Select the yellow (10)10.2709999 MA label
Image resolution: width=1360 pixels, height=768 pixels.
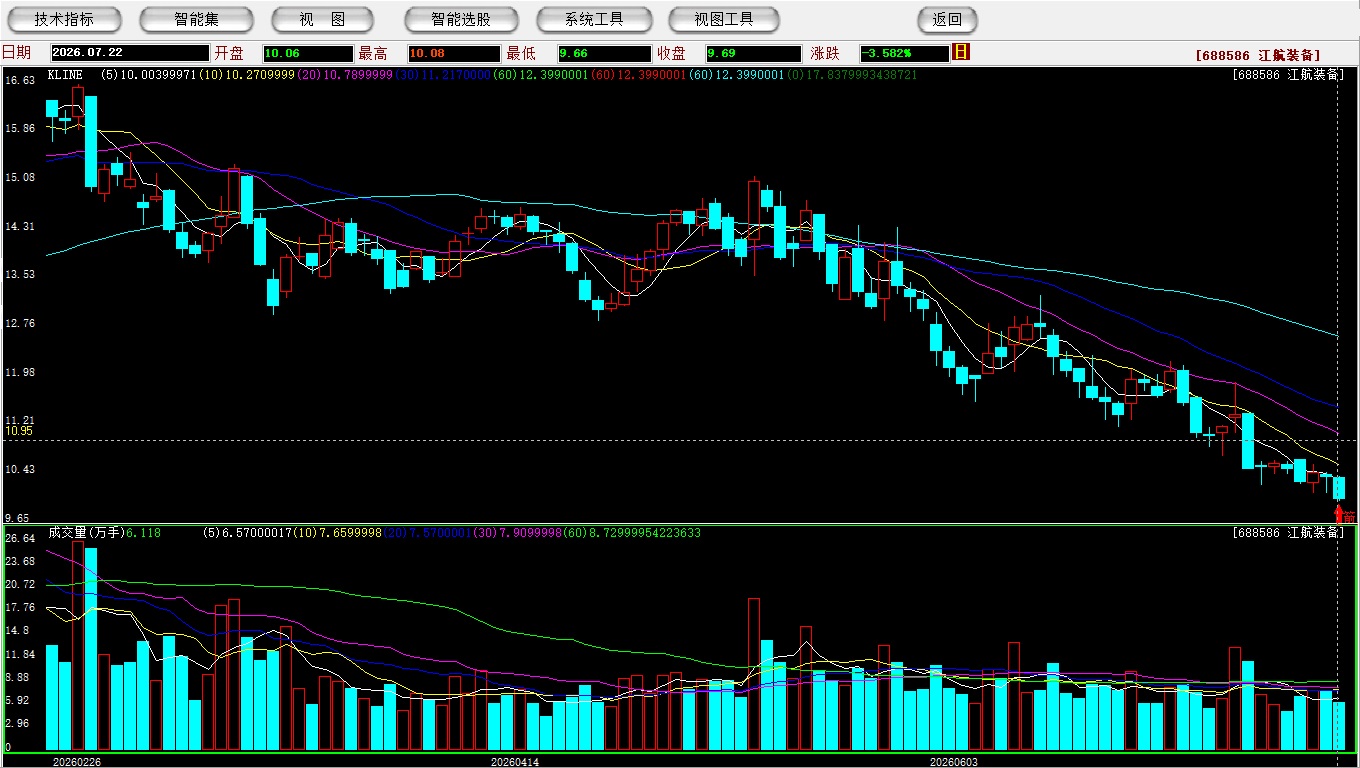(246, 75)
